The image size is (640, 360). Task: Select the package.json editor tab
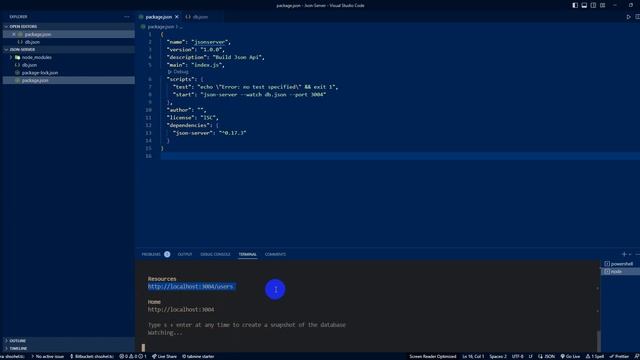(x=158, y=17)
